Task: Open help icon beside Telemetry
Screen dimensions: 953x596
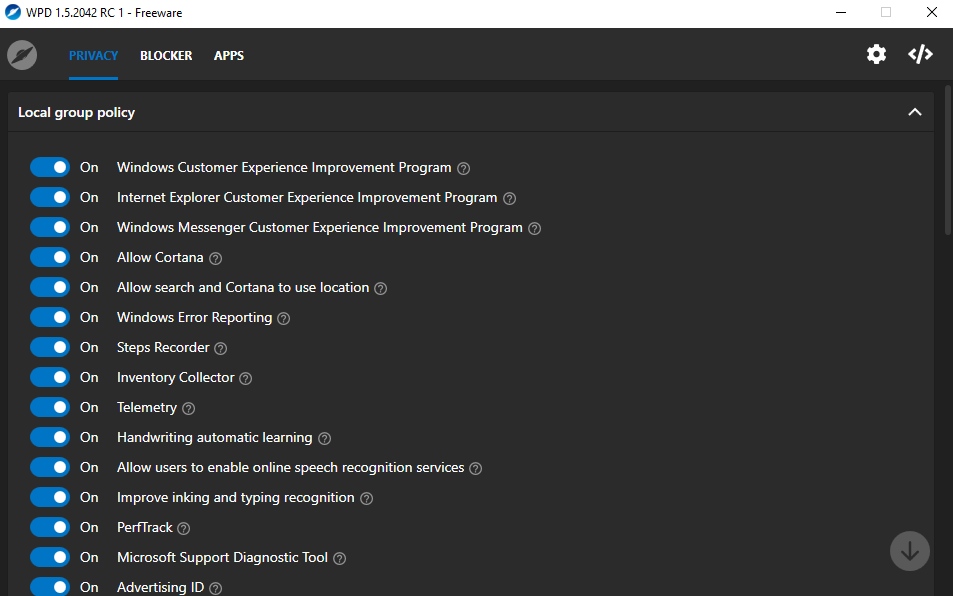Action: [188, 408]
